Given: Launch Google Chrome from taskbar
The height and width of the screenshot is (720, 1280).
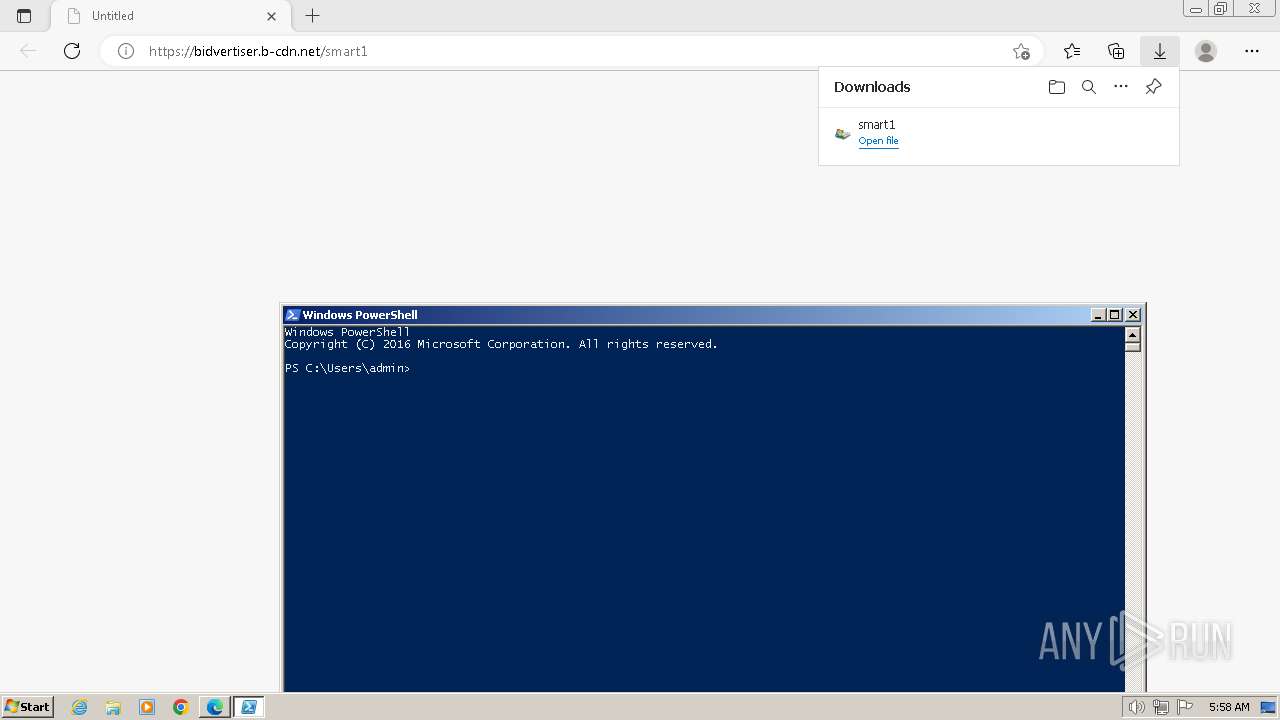Looking at the screenshot, I should click(181, 707).
